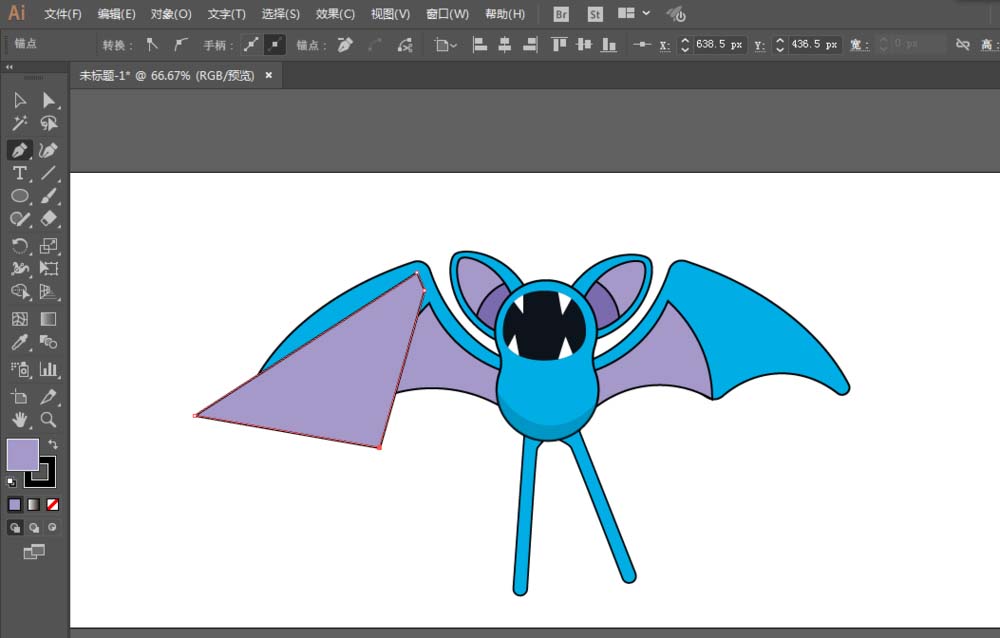Select the Symbol Sprayer tool
Screen dimensions: 1000x638
click(20, 369)
